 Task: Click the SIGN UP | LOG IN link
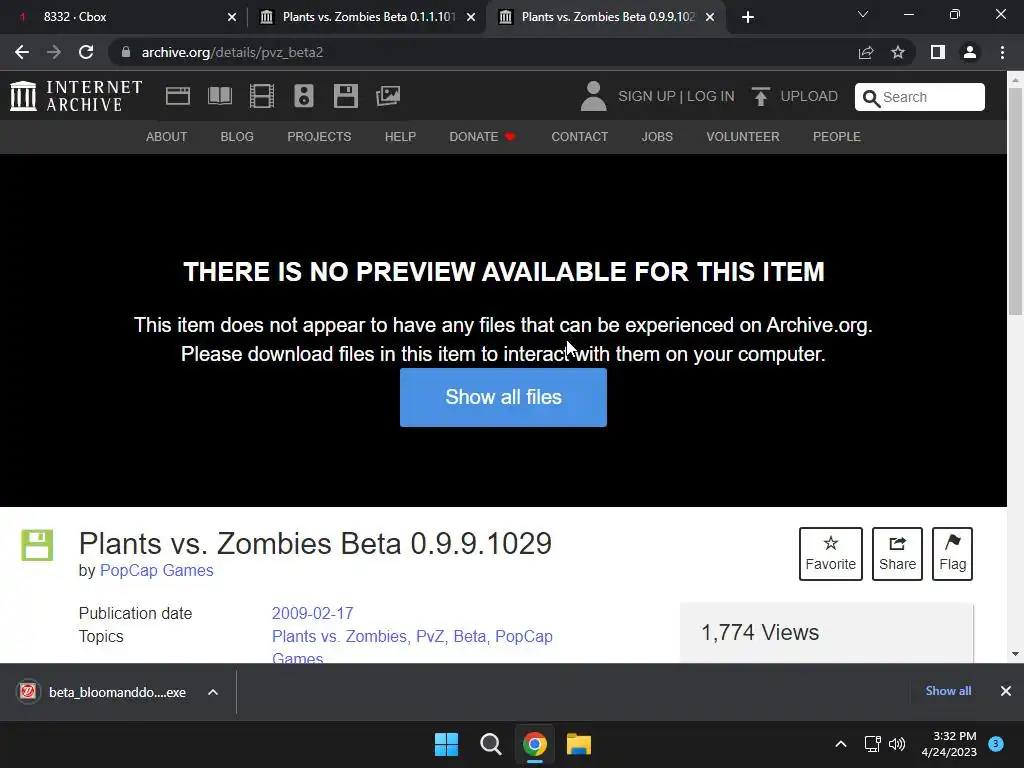(x=676, y=96)
